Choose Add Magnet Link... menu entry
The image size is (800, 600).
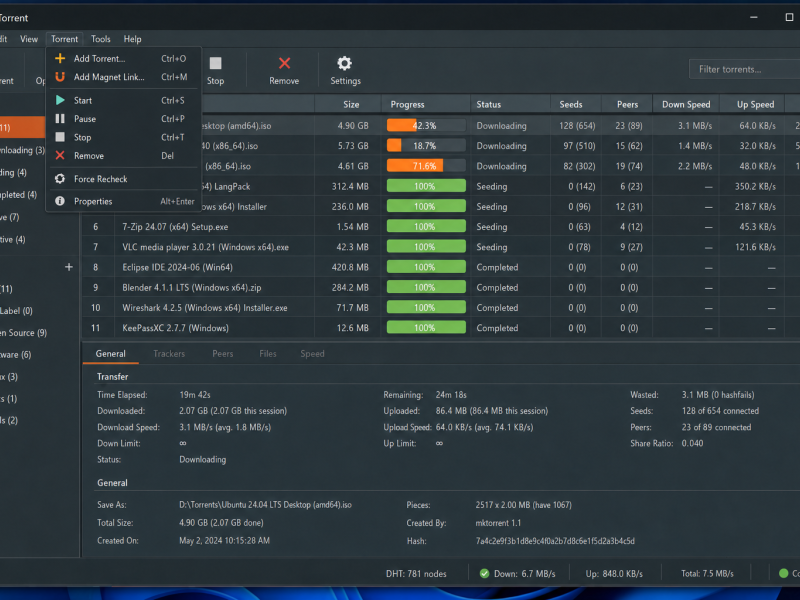pyautogui.click(x=124, y=77)
